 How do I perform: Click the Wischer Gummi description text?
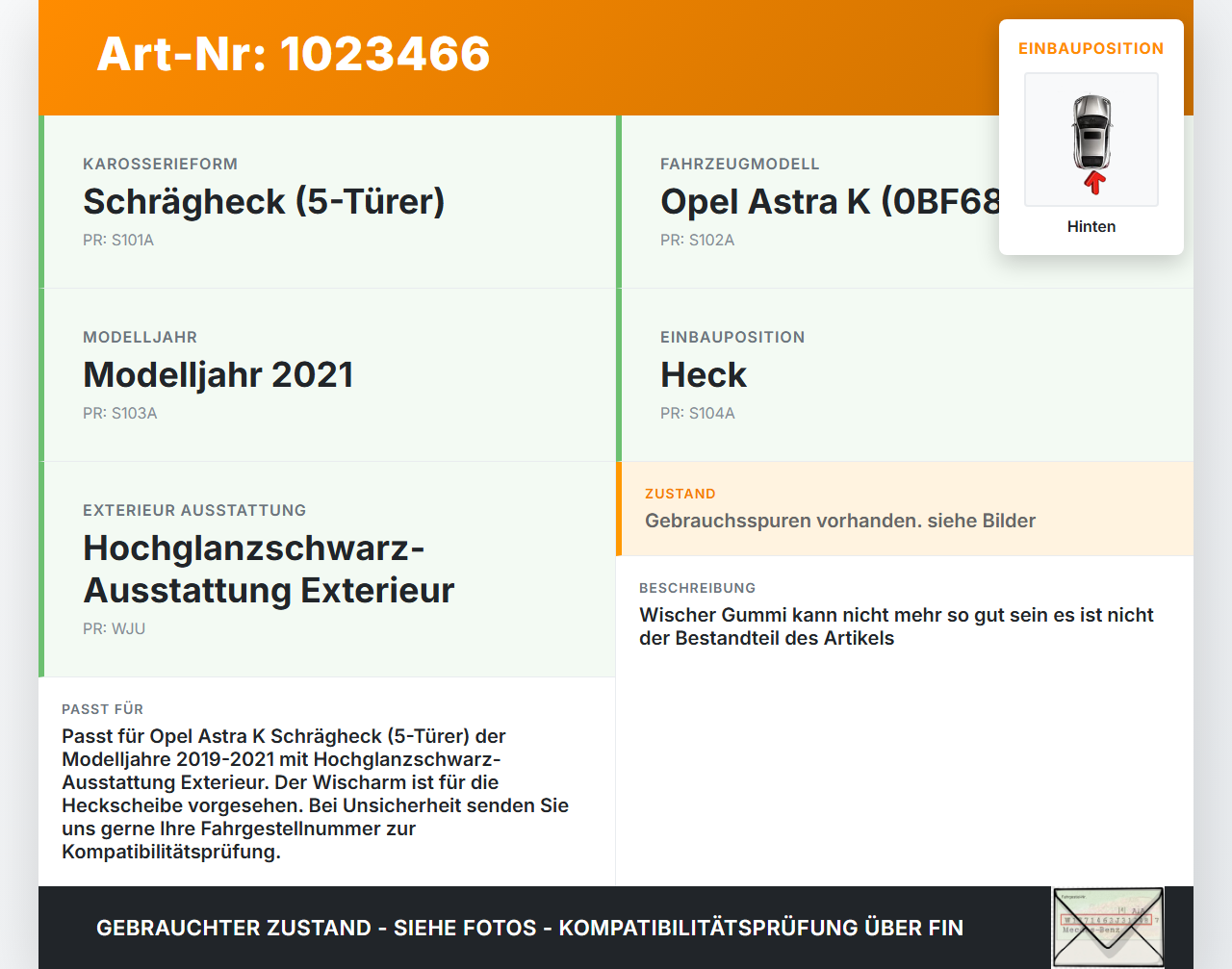tap(896, 626)
